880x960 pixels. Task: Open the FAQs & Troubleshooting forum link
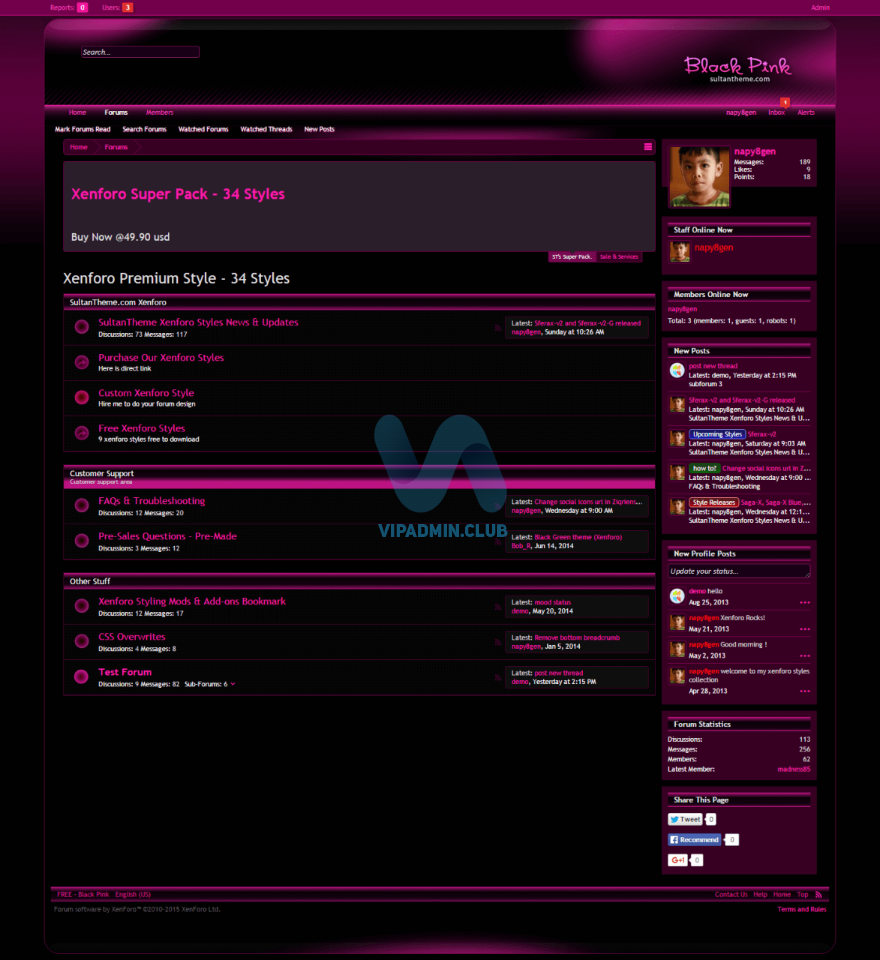(152, 501)
